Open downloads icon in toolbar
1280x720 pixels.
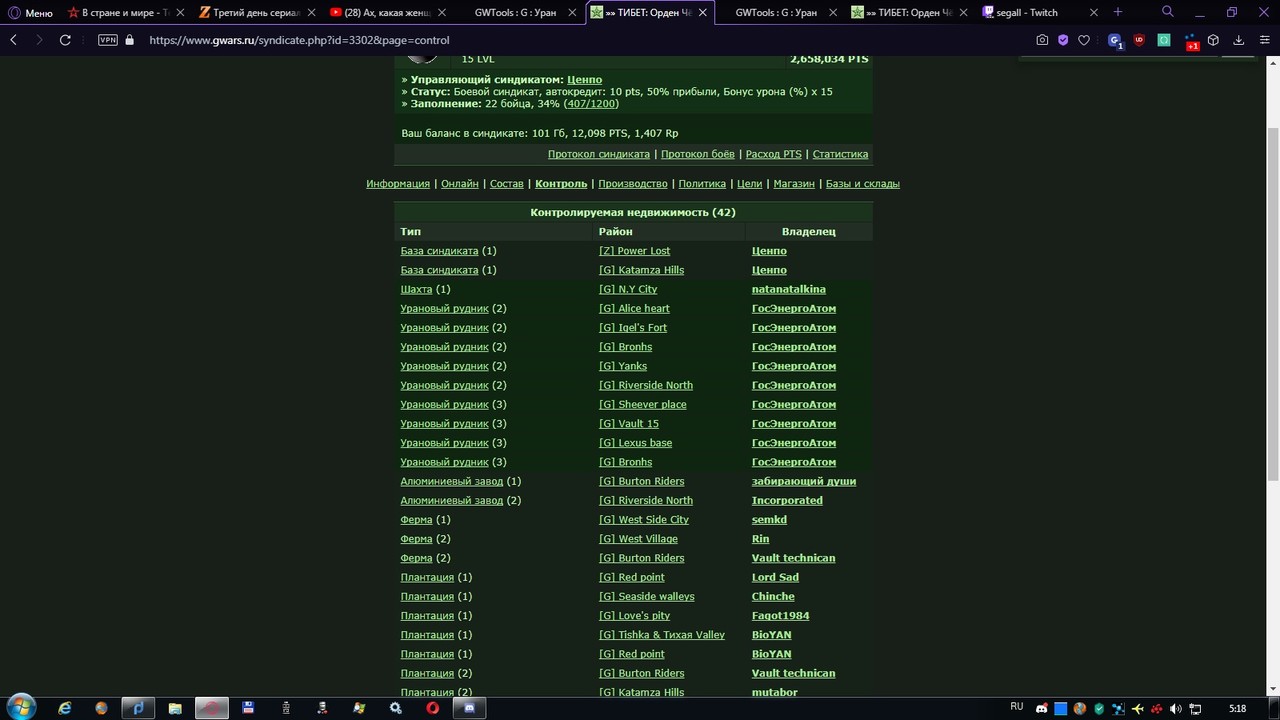(1238, 40)
